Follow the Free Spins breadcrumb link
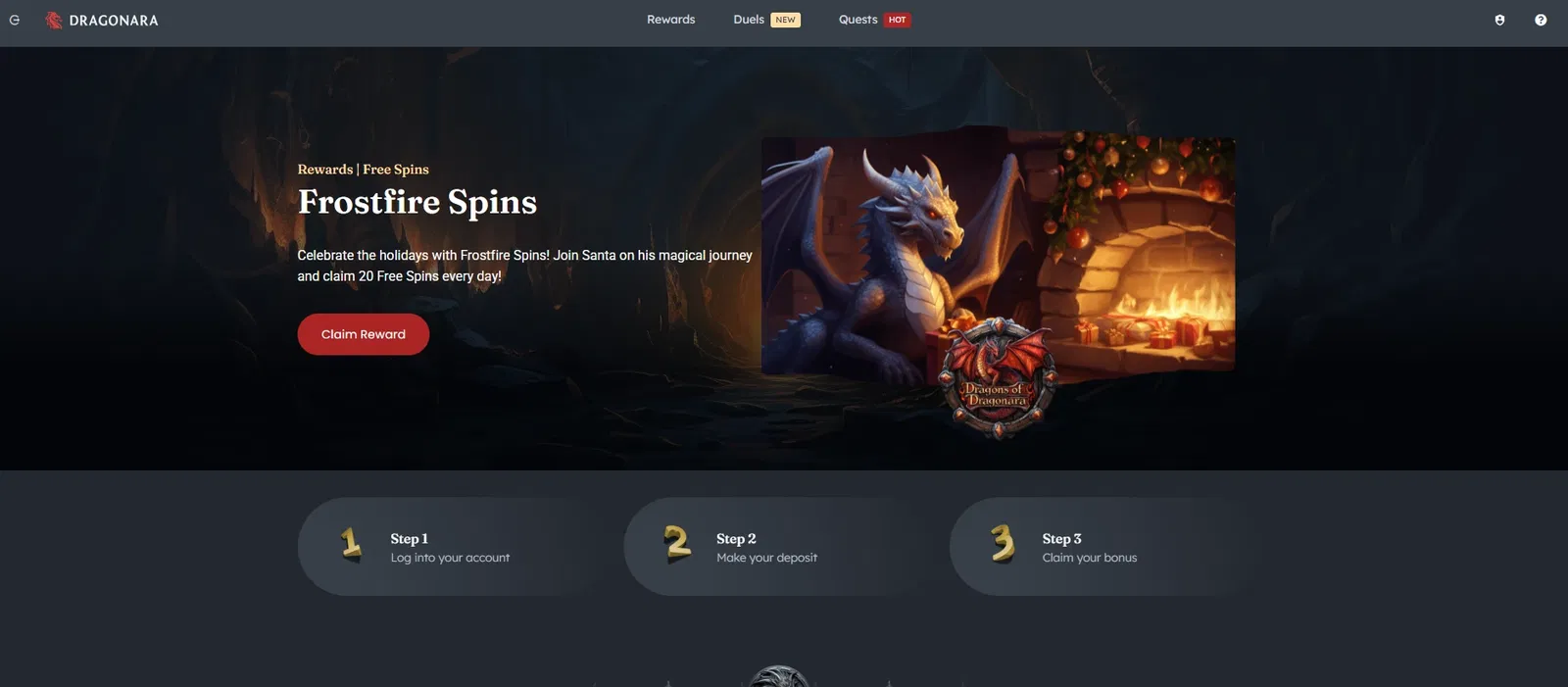The height and width of the screenshot is (687, 1568). click(396, 170)
